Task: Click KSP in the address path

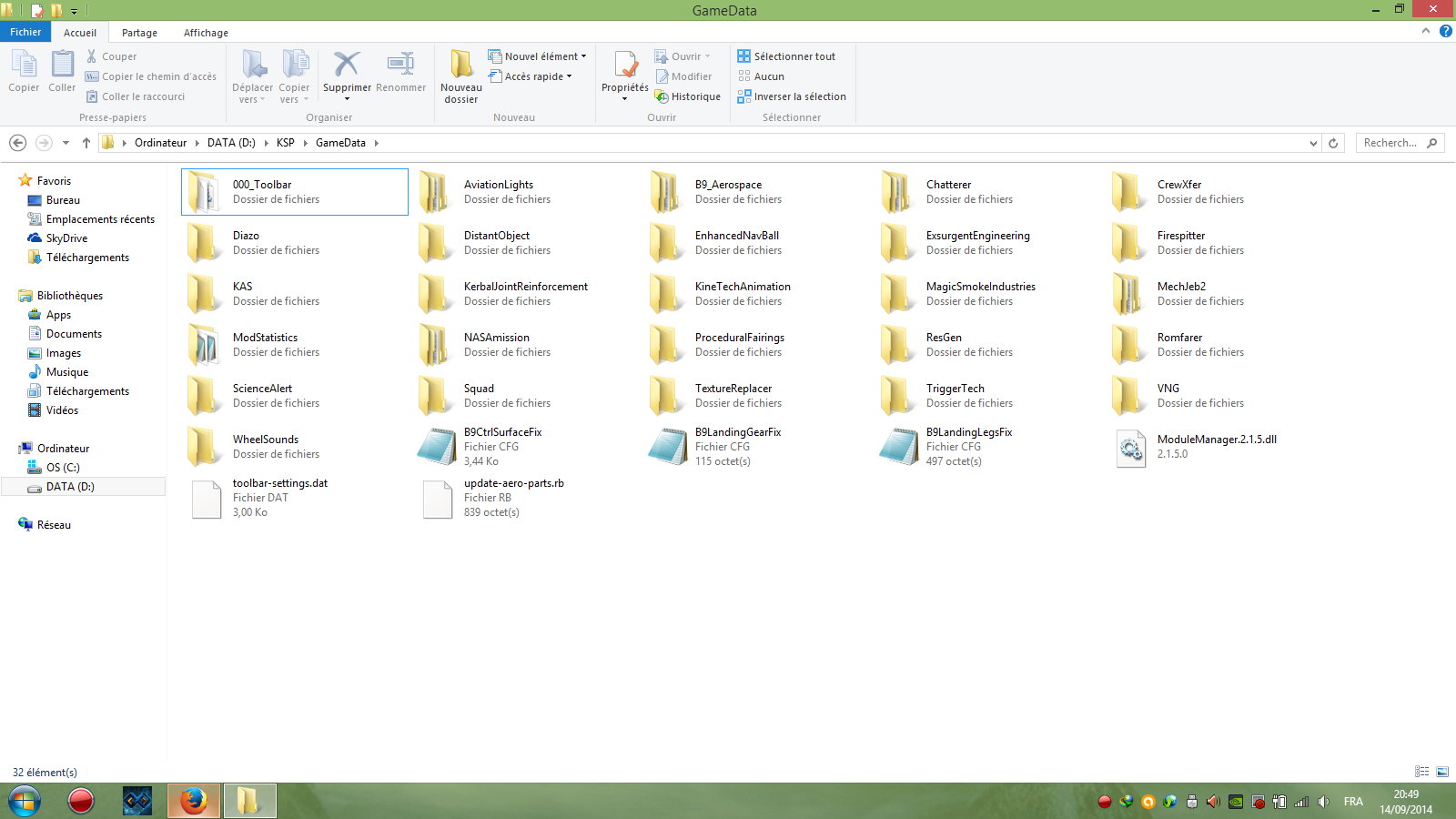Action: [286, 143]
